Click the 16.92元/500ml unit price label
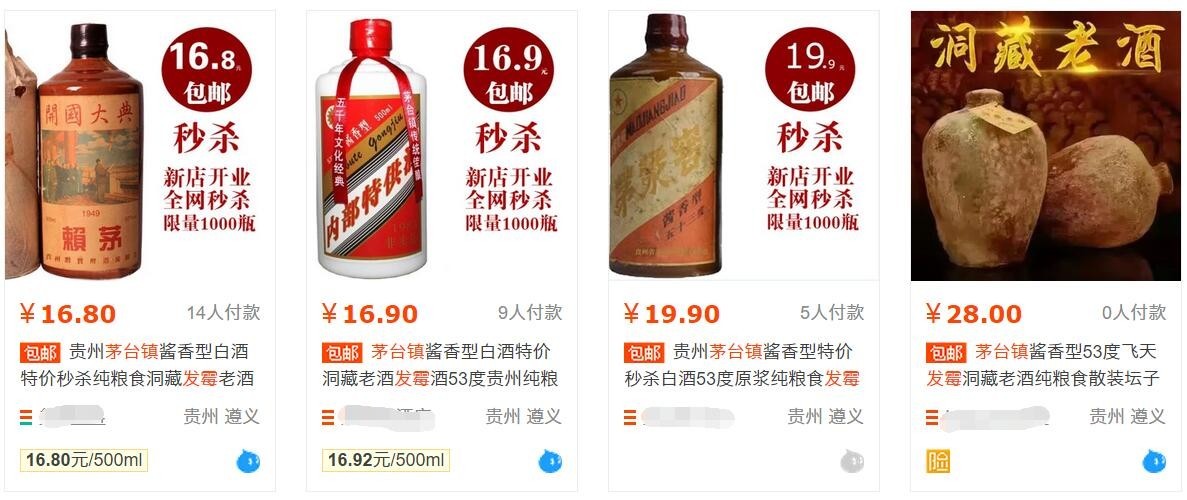 [385, 461]
